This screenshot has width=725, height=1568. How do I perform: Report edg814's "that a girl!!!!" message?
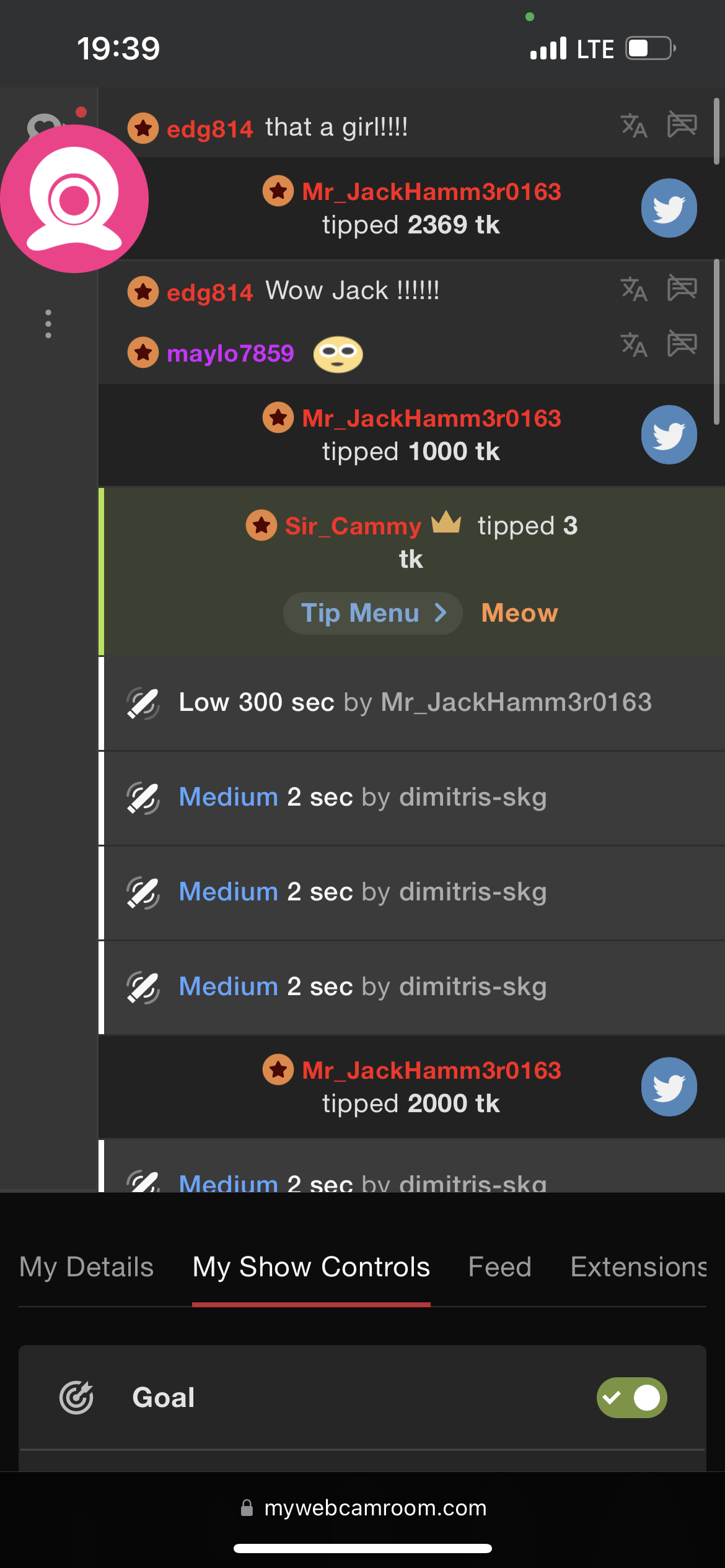pyautogui.click(x=682, y=124)
